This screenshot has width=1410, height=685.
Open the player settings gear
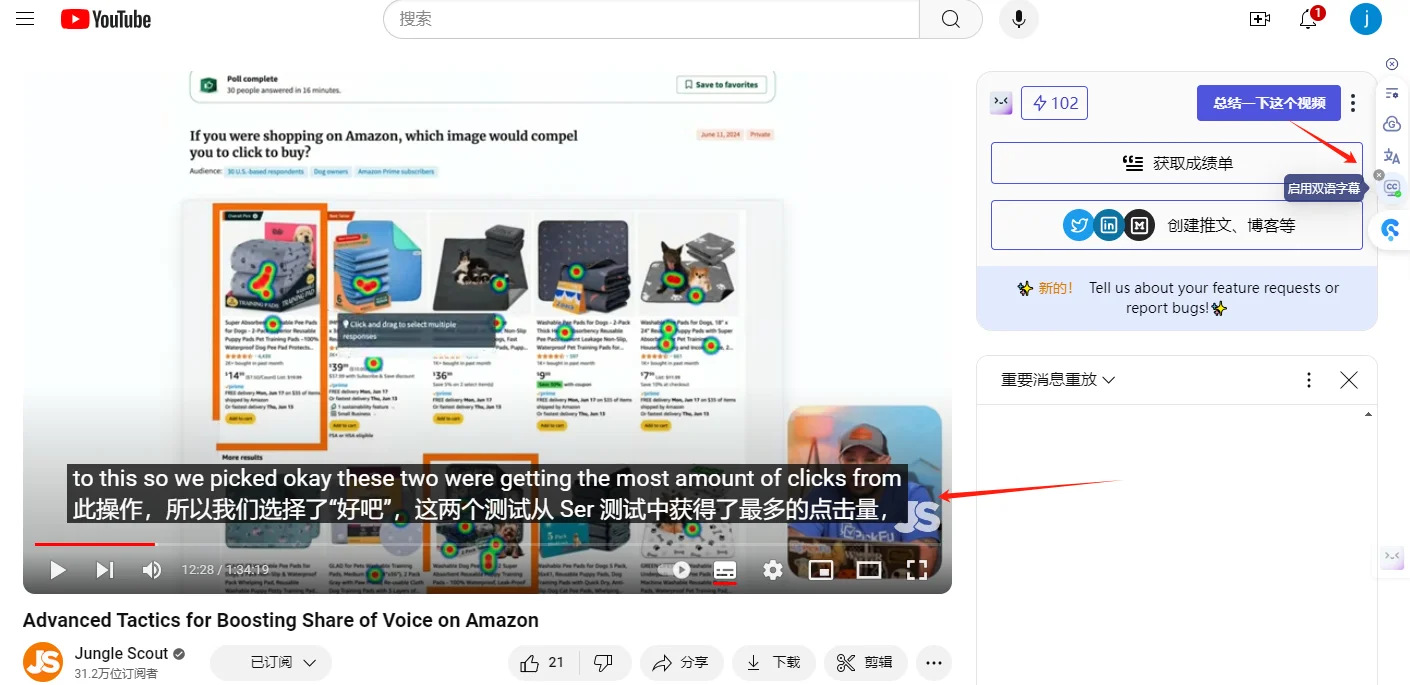[772, 569]
